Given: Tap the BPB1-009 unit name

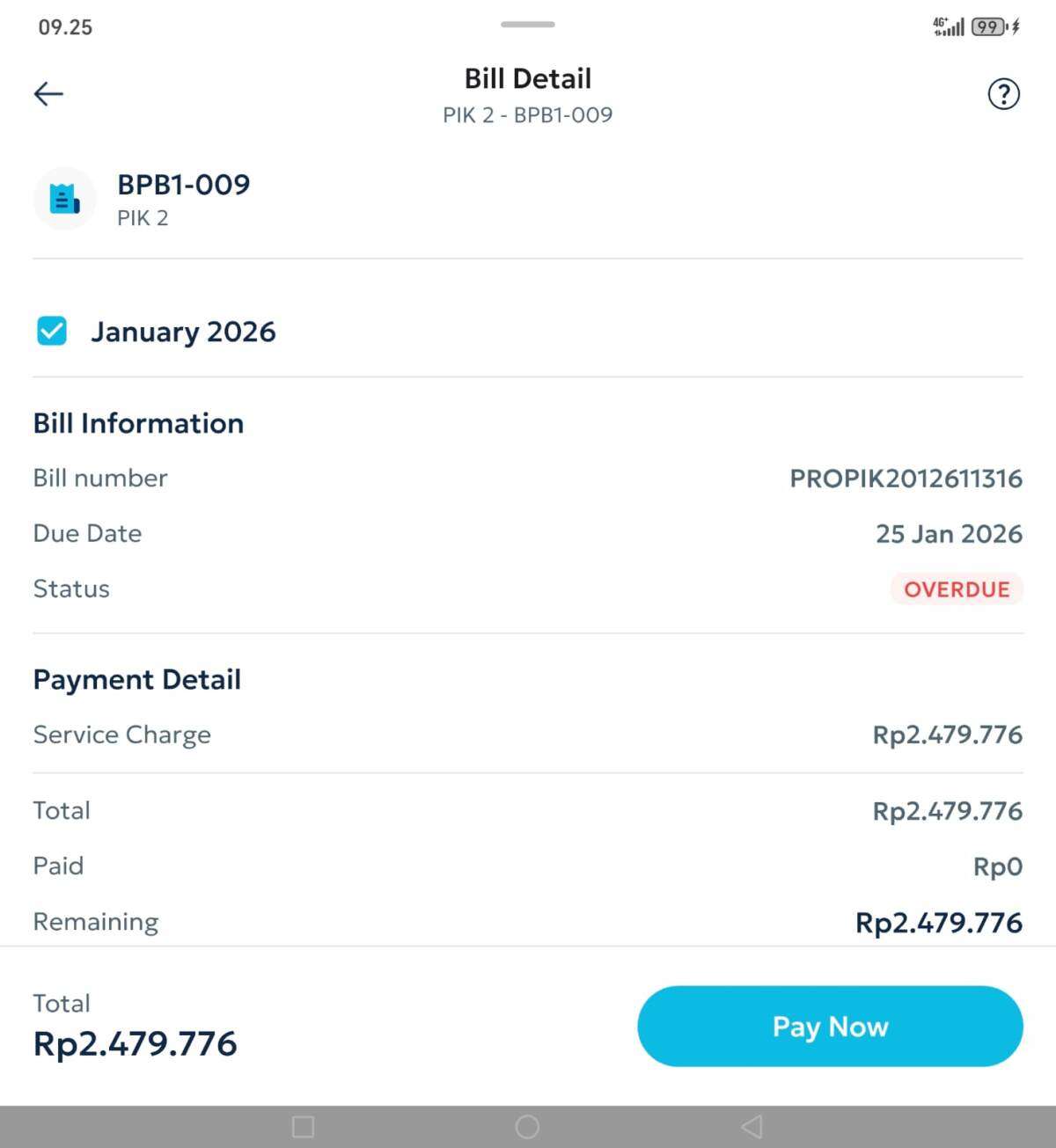Looking at the screenshot, I should (184, 185).
